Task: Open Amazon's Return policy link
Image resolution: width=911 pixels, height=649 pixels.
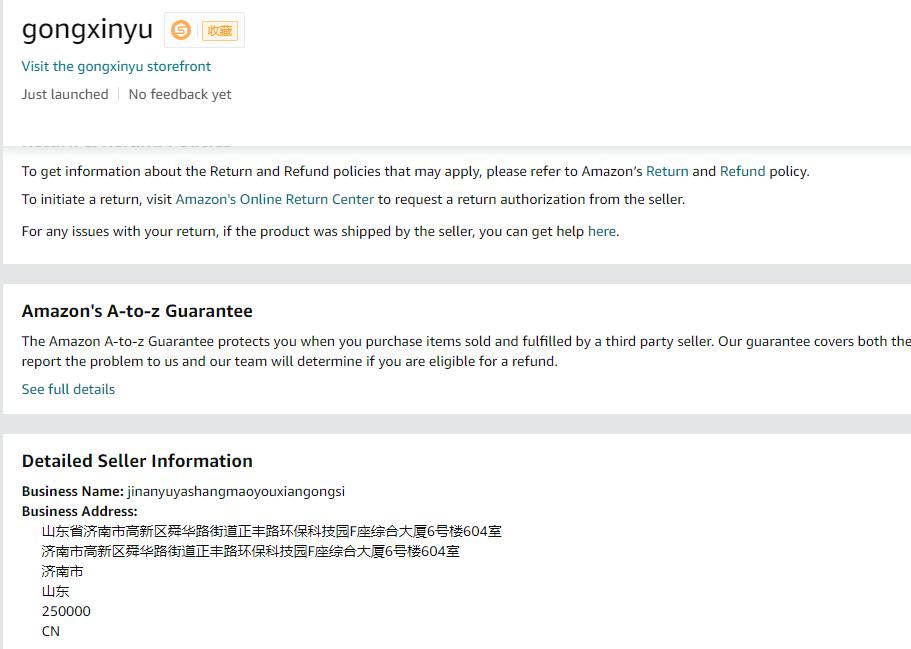Action: pos(667,171)
